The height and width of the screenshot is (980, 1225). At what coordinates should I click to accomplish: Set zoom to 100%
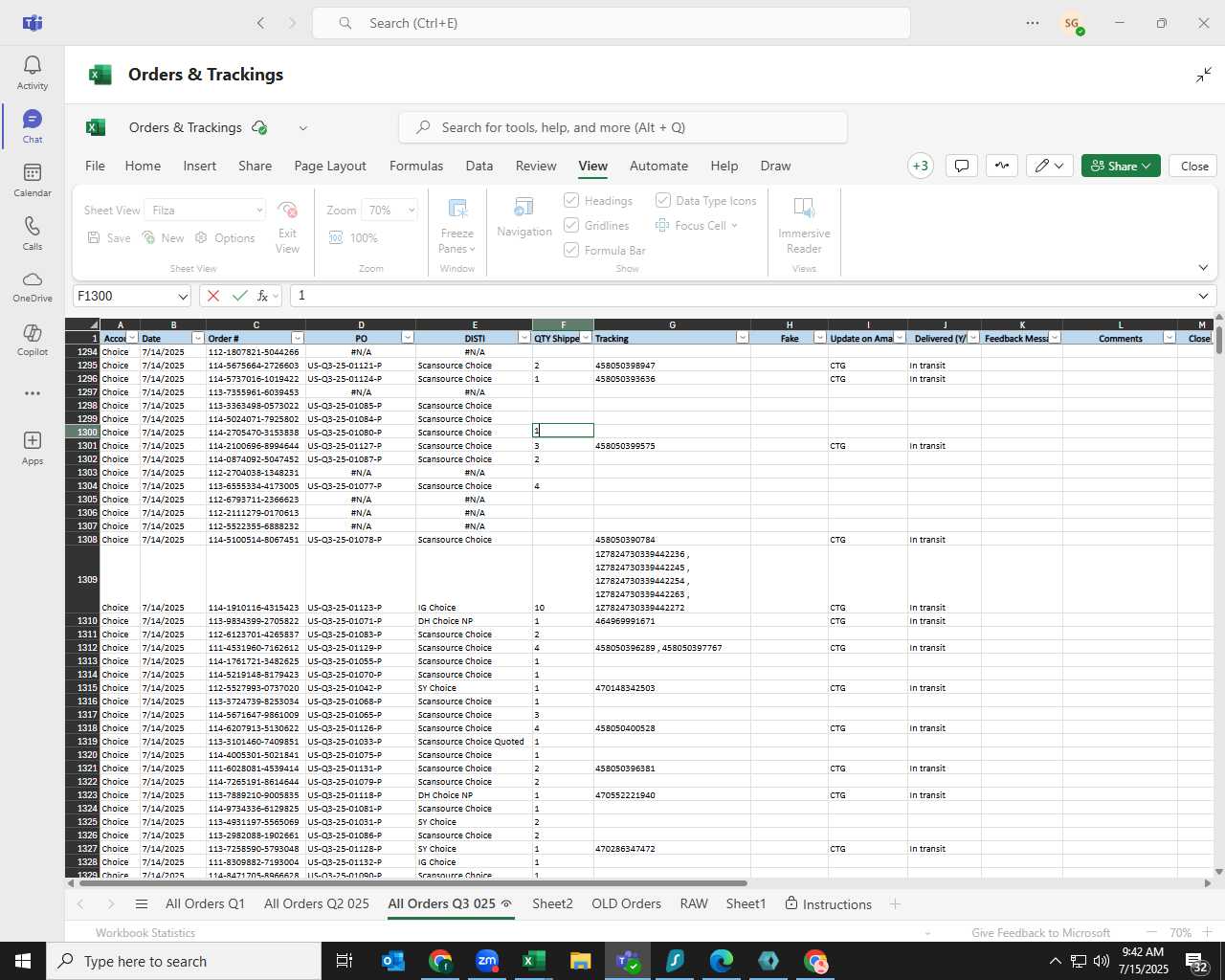pos(353,237)
